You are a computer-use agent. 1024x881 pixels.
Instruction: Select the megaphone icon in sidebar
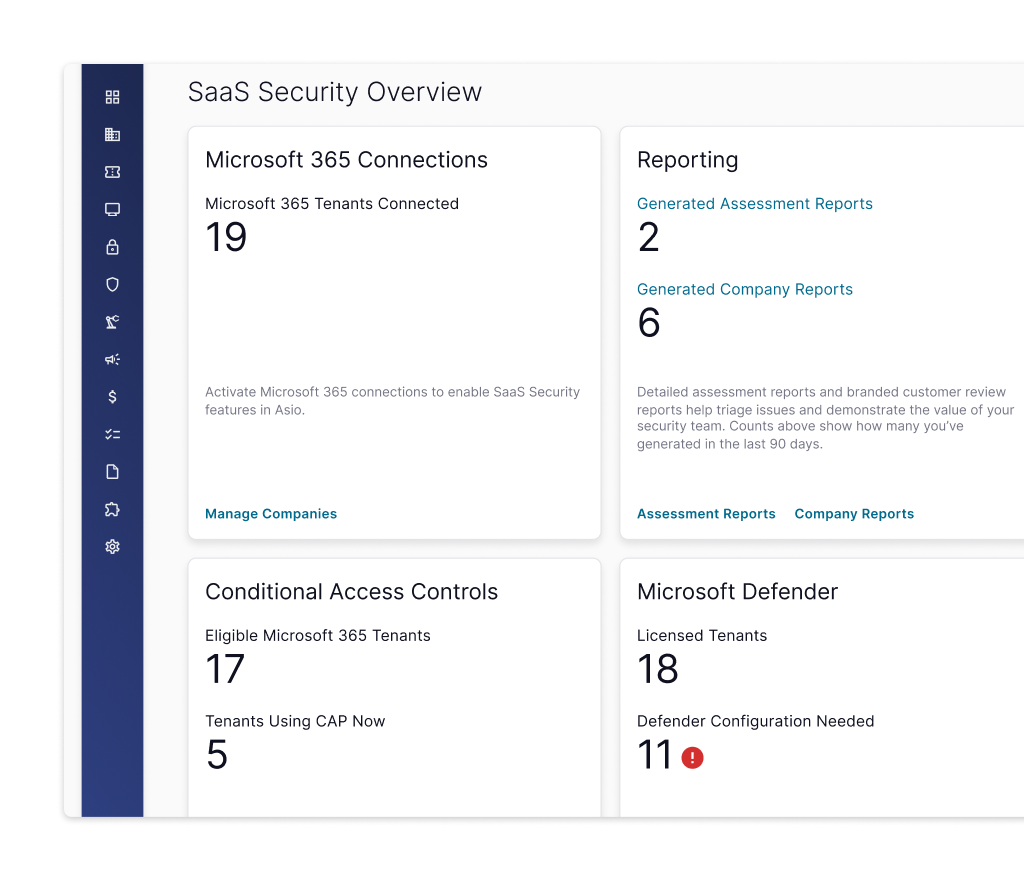(x=112, y=359)
